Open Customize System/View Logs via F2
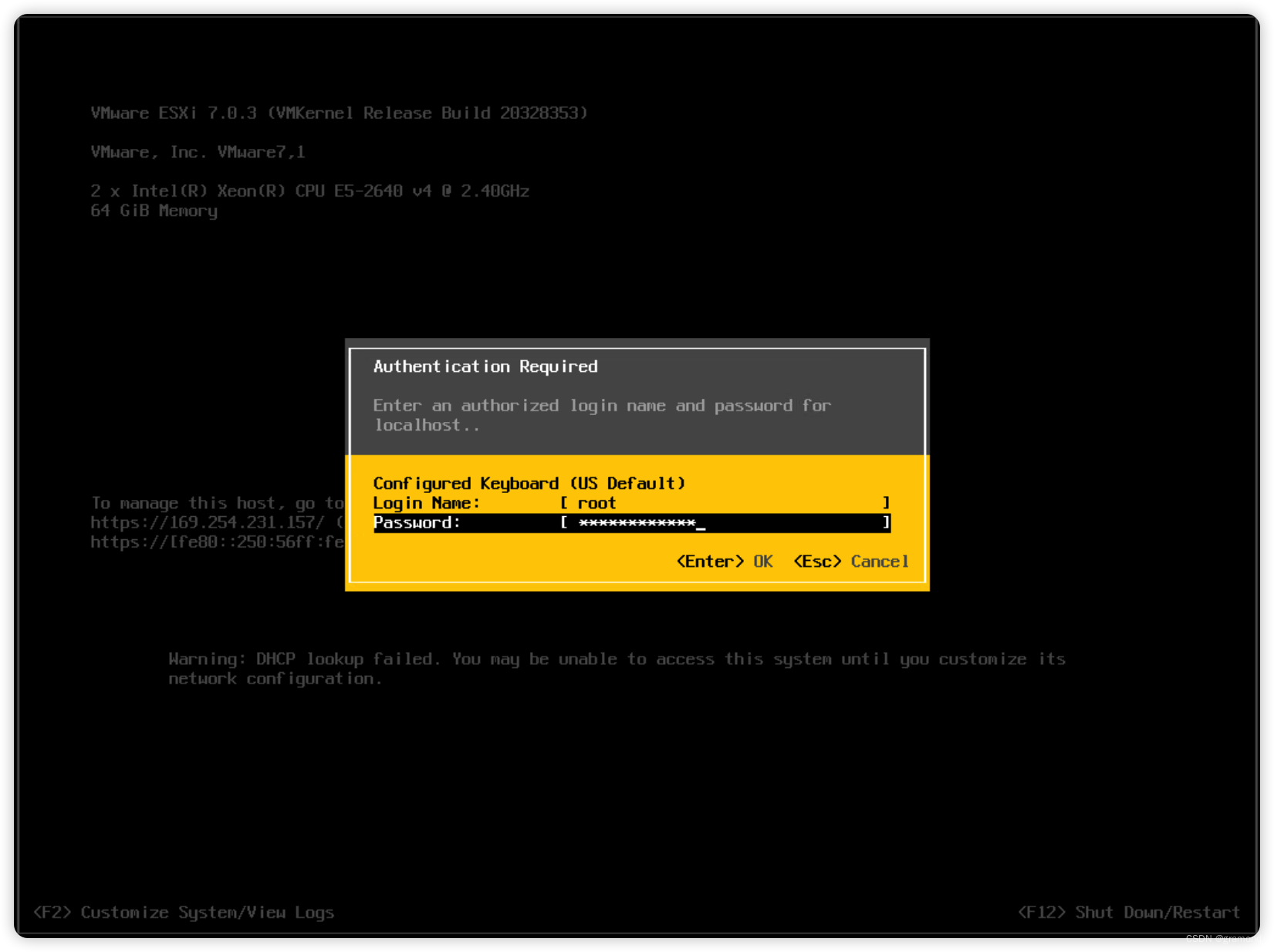The image size is (1274, 952). coord(183,913)
